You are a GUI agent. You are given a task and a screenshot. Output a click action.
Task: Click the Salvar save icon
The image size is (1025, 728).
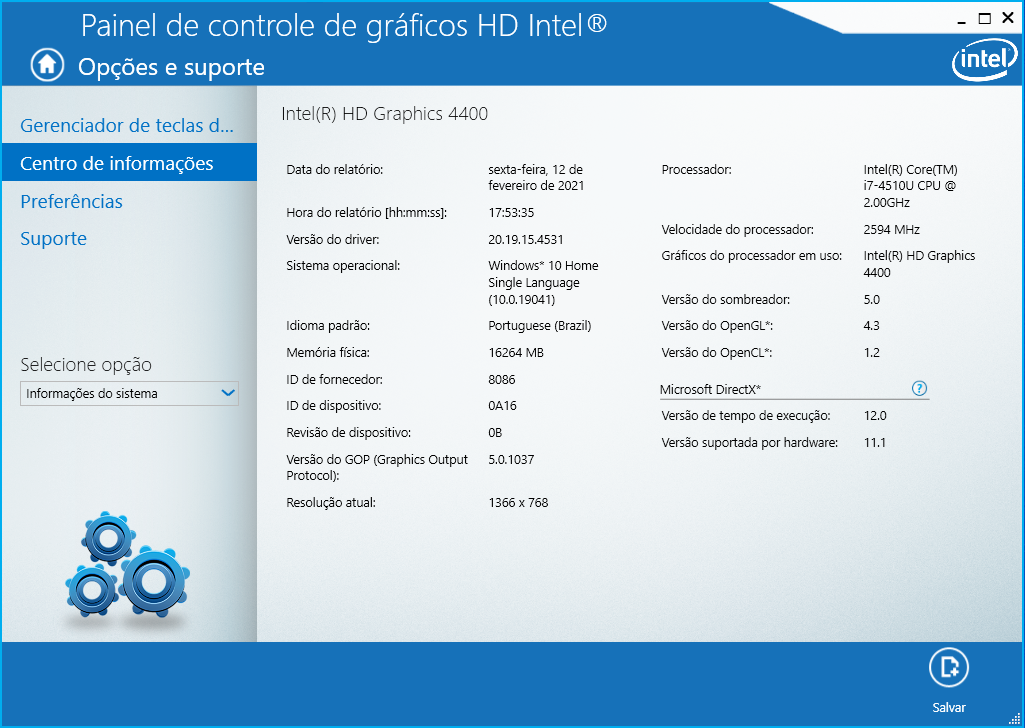(x=949, y=667)
